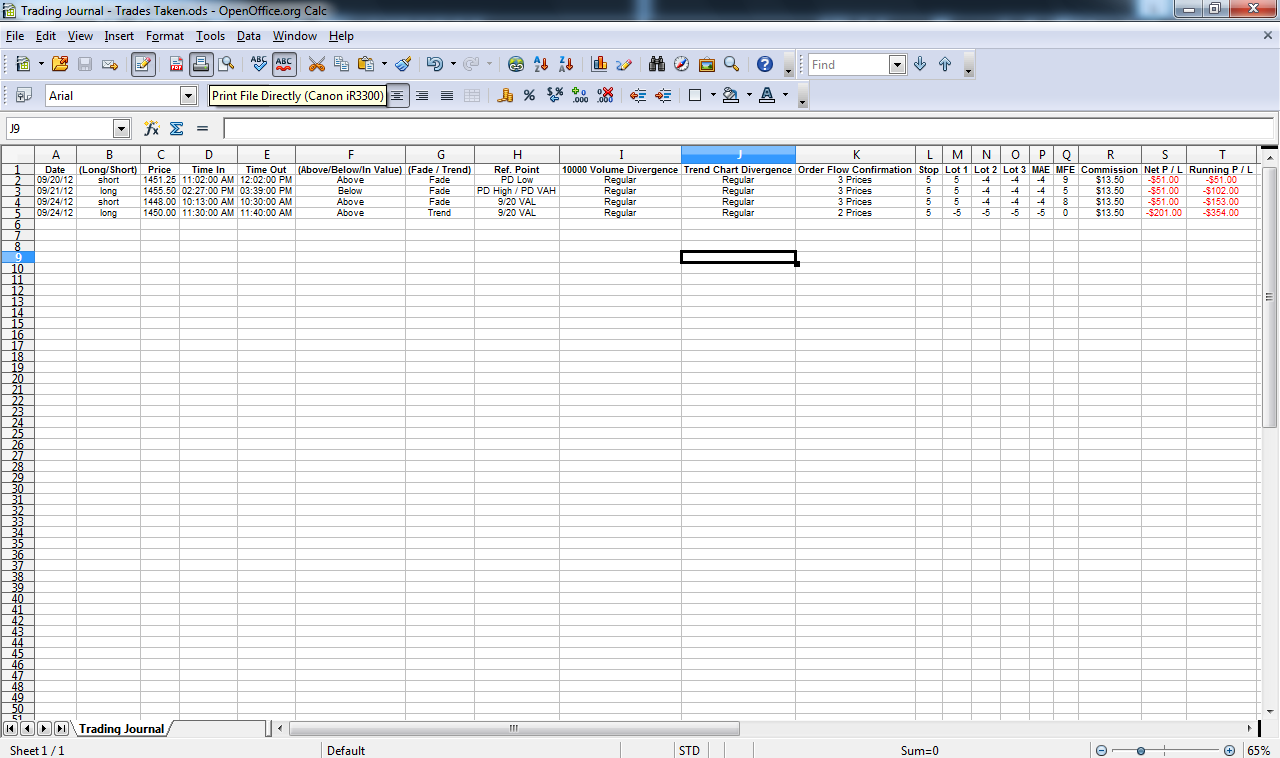Insert Sum function with sigma
Viewport: 1280px width, 758px height.
177,128
